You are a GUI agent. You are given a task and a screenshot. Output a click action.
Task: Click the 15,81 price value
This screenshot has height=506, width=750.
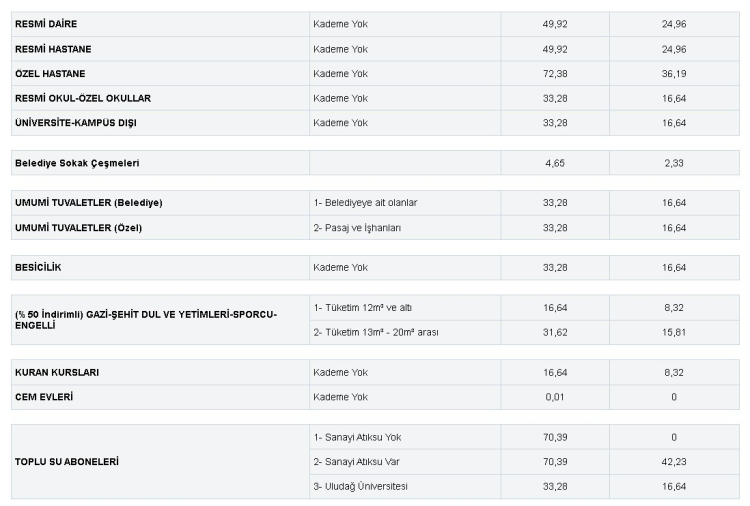[674, 332]
